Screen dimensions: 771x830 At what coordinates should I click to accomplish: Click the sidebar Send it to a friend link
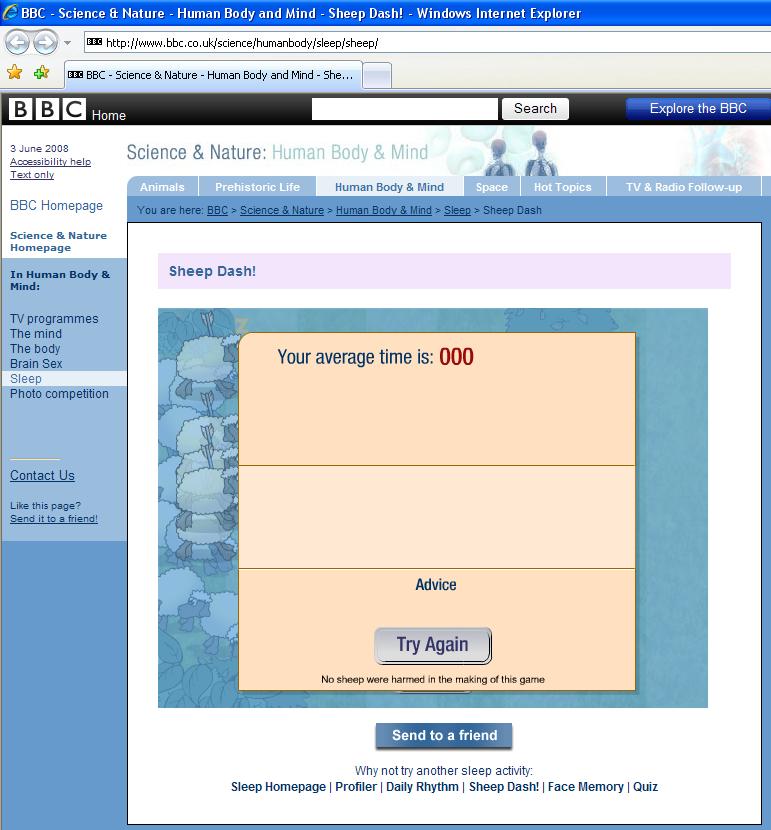pyautogui.click(x=54, y=519)
